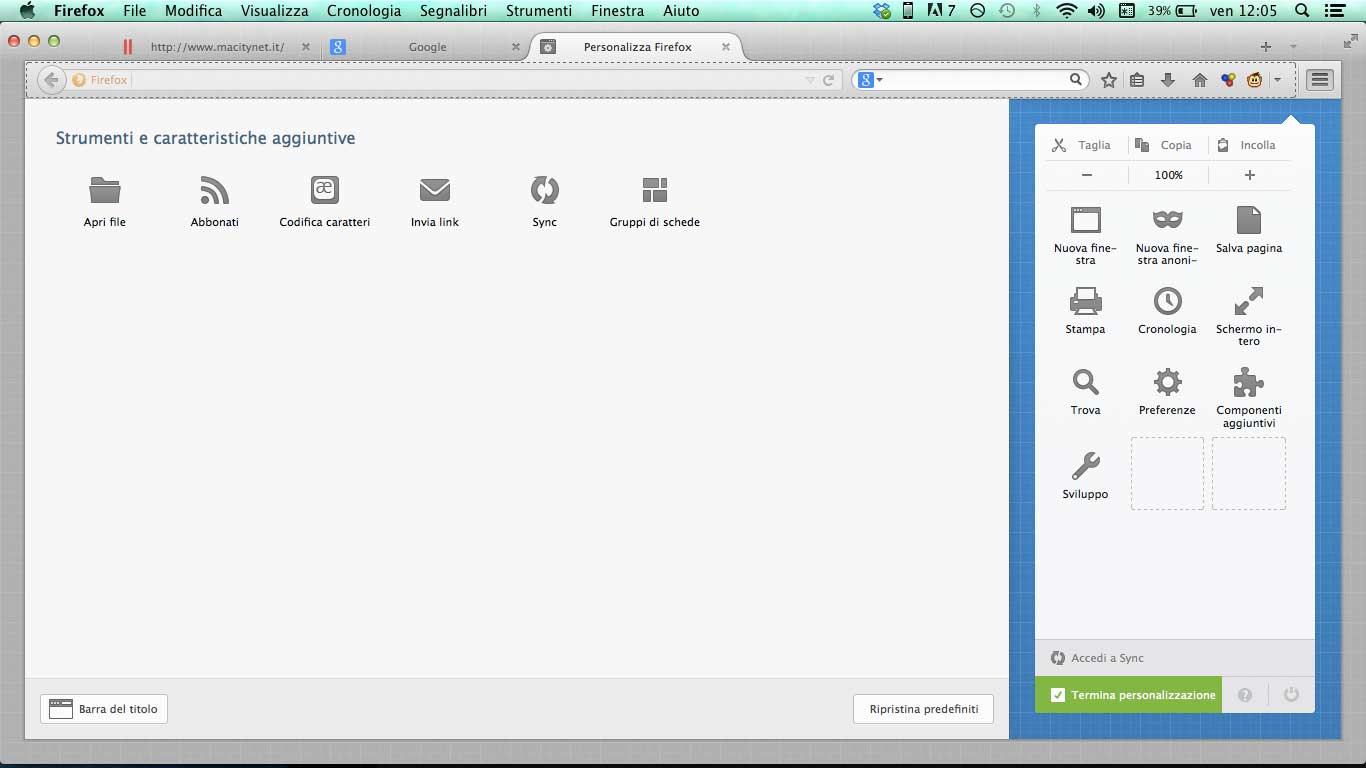Open the Visualizza menu

[274, 11]
